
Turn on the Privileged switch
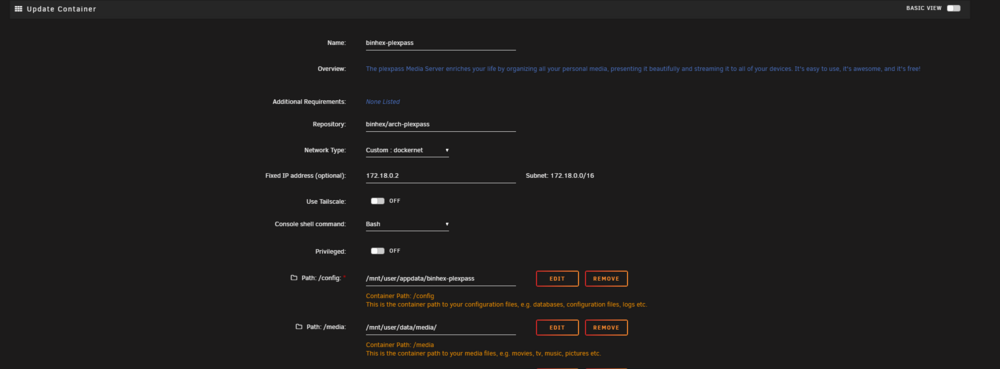[x=378, y=250]
